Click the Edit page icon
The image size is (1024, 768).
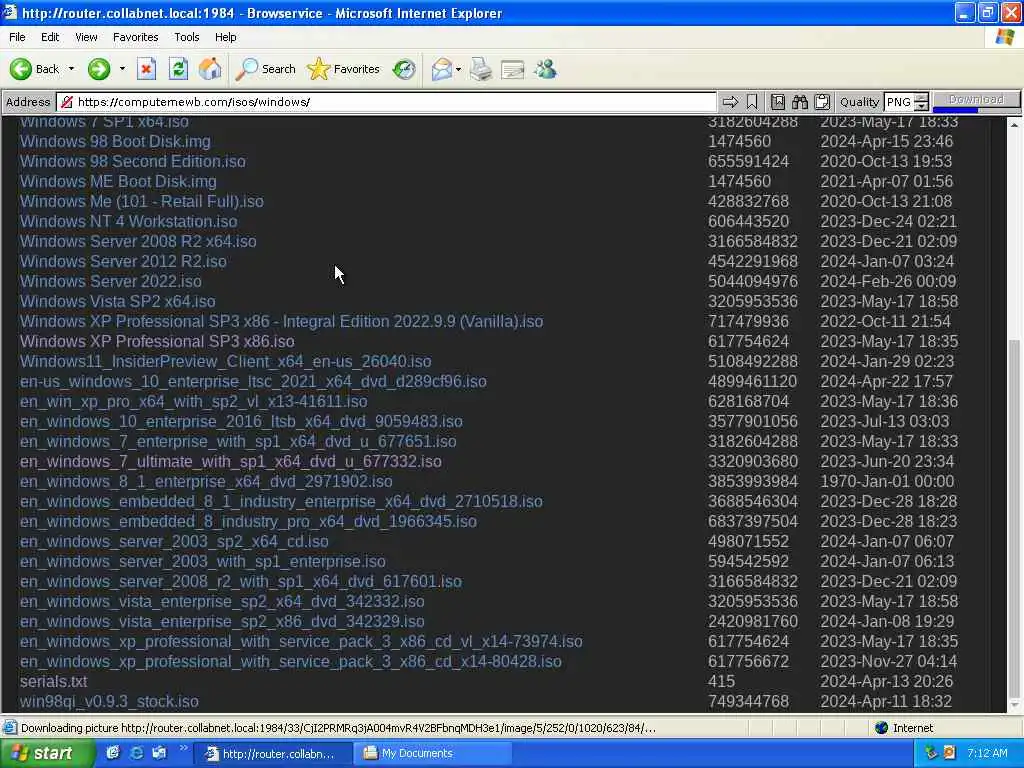(513, 69)
